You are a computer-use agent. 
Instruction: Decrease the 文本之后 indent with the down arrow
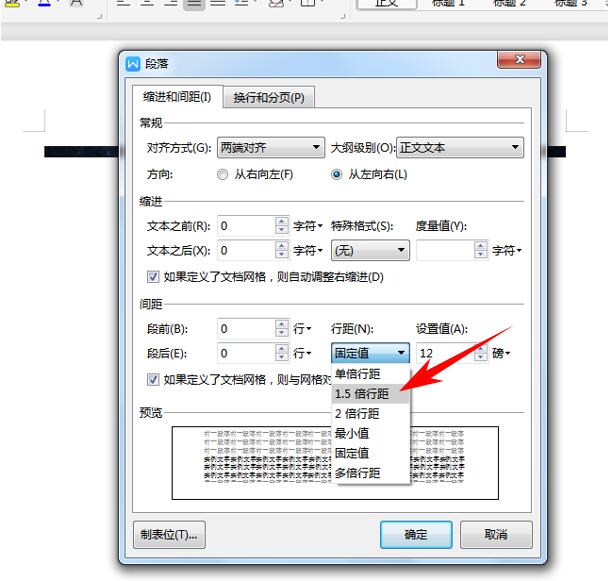pyautogui.click(x=282, y=254)
